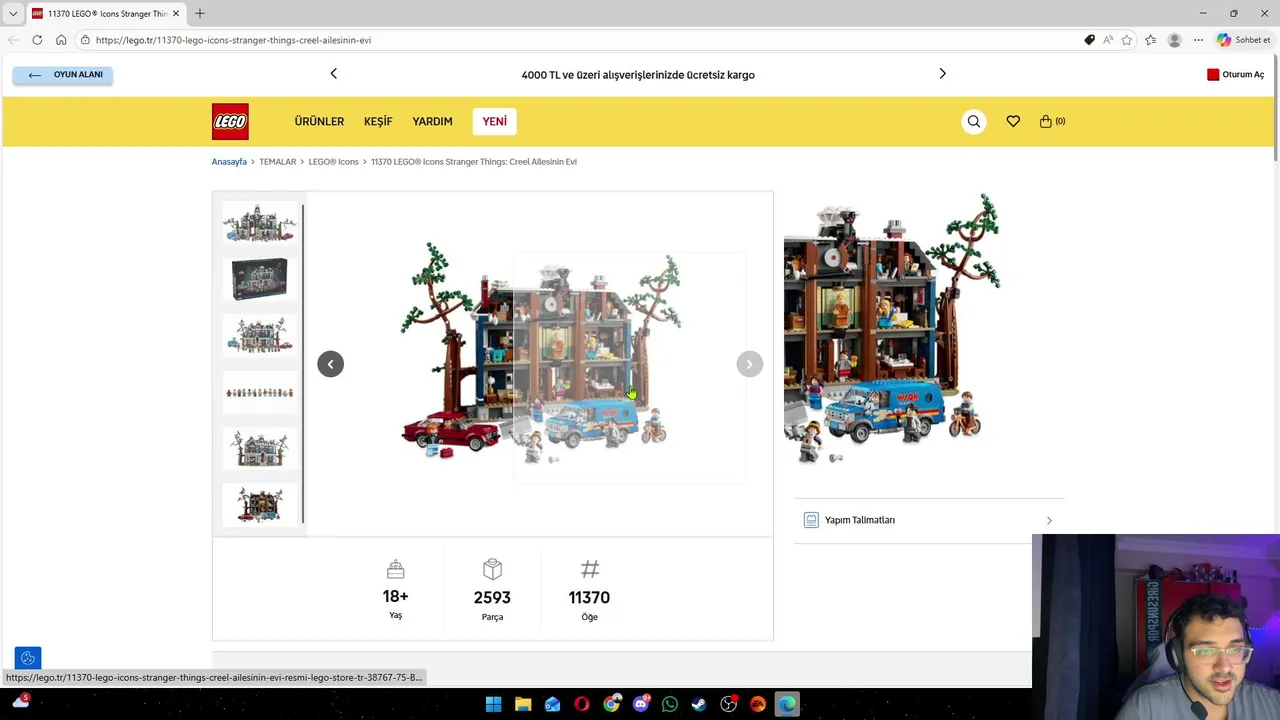This screenshot has width=1280, height=720.
Task: Click the main product image
Action: point(540,364)
